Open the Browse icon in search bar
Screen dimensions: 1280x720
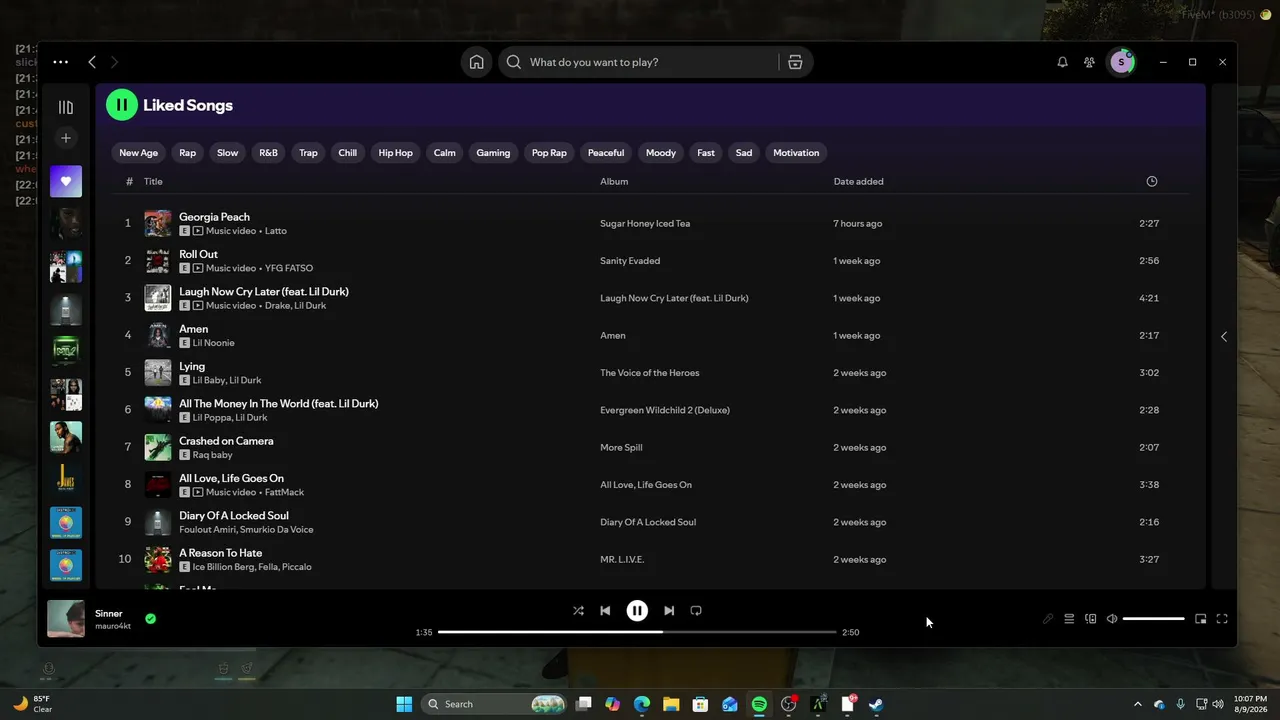[795, 62]
